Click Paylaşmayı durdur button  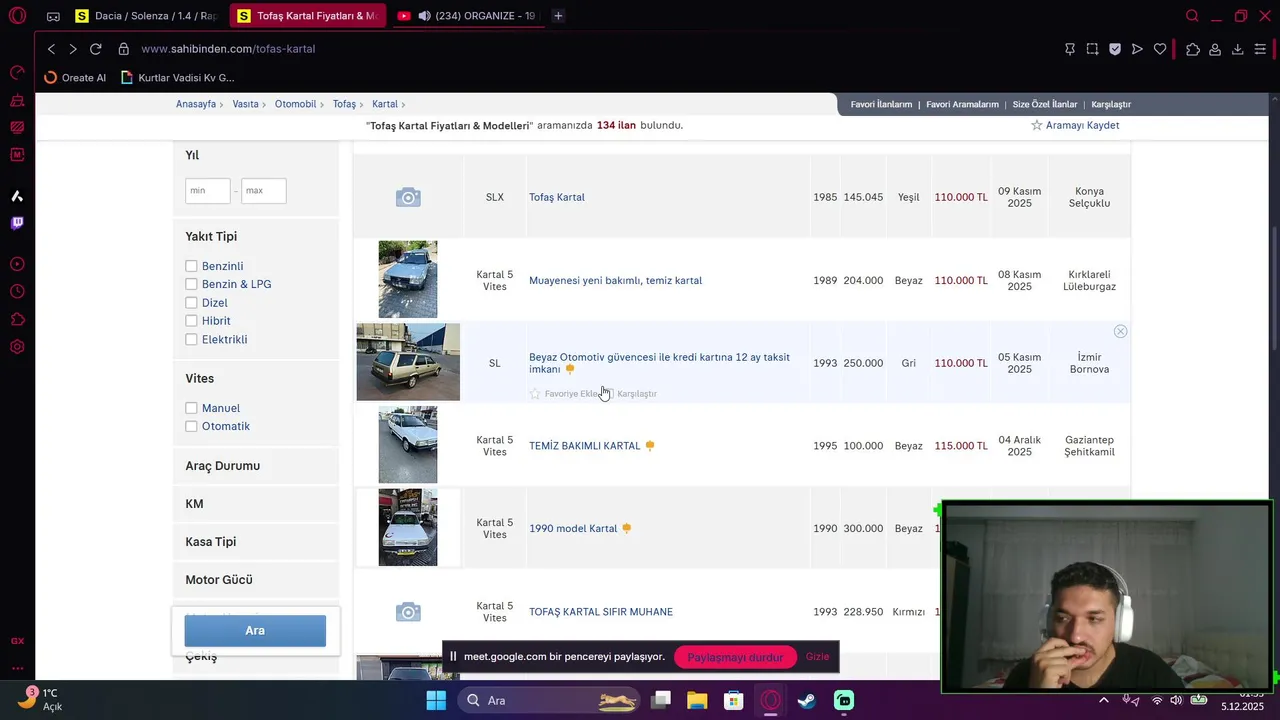[735, 657]
